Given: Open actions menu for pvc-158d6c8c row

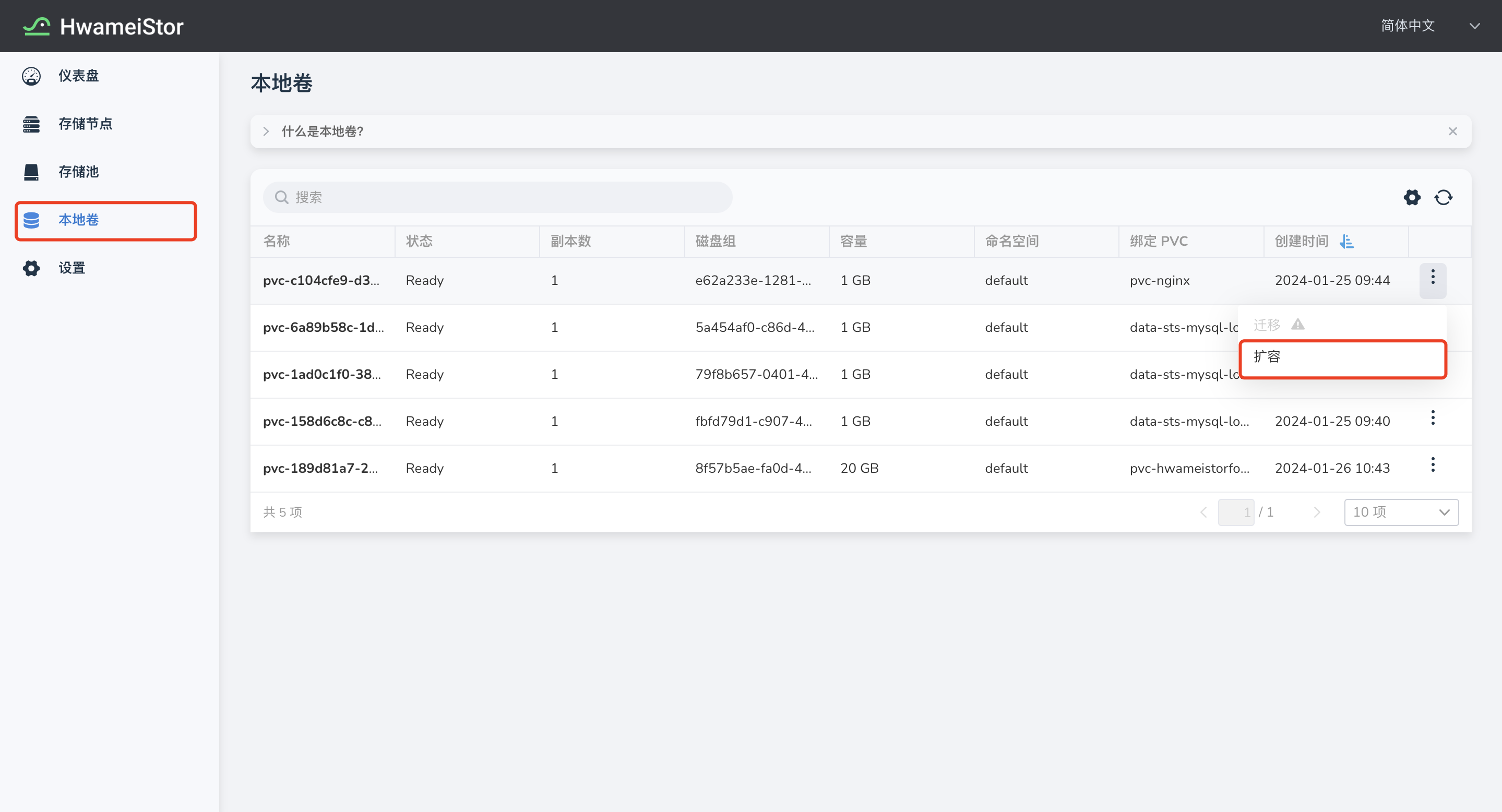Looking at the screenshot, I should pyautogui.click(x=1433, y=418).
